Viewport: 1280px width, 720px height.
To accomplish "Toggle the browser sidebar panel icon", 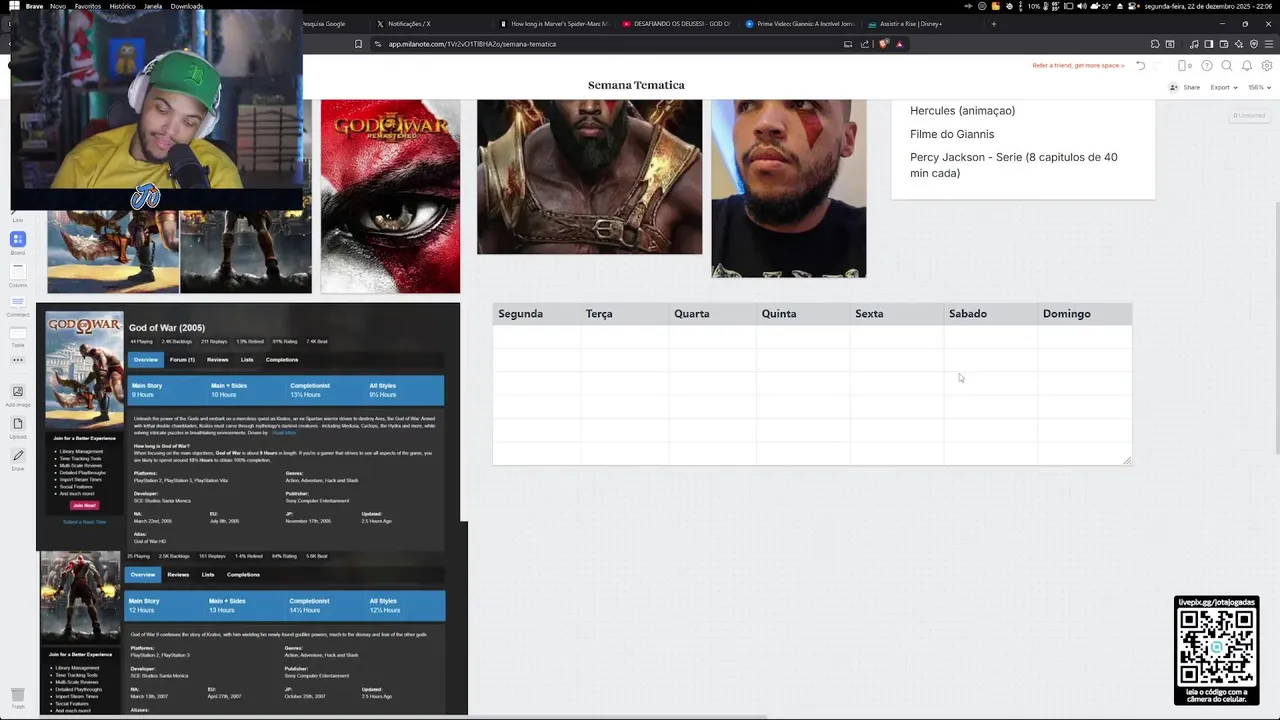I will point(1209,44).
